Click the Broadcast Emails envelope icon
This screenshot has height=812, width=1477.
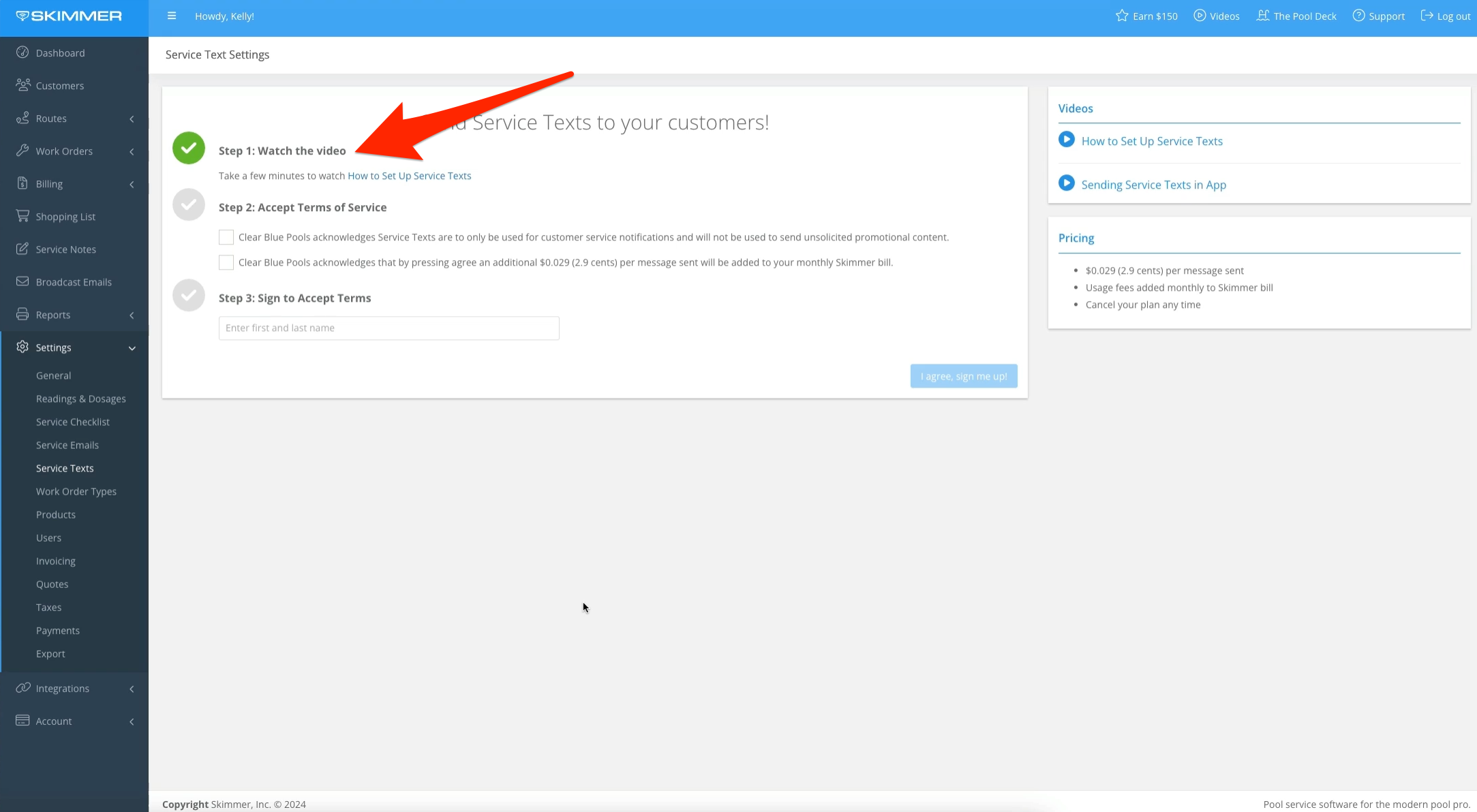(x=22, y=281)
